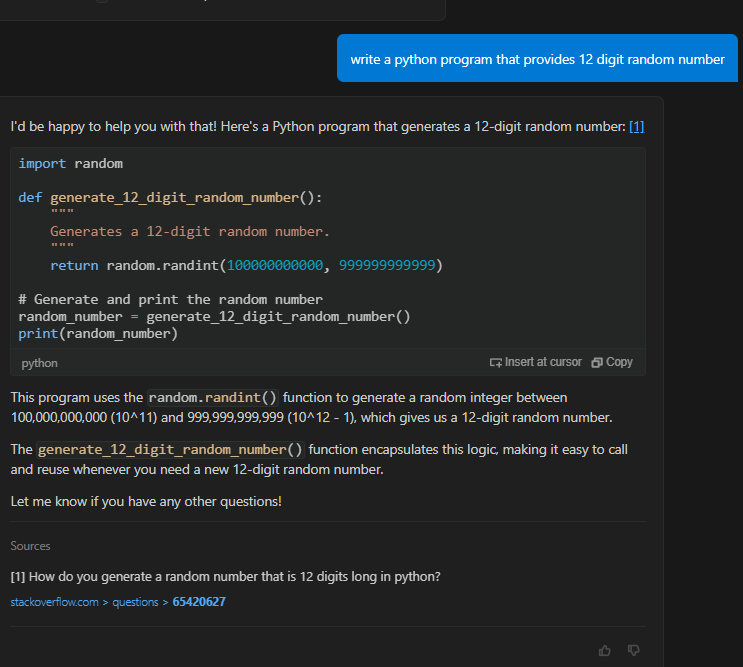The height and width of the screenshot is (667, 743).
Task: Click the thumbs down feedback icon
Action: coord(634,650)
